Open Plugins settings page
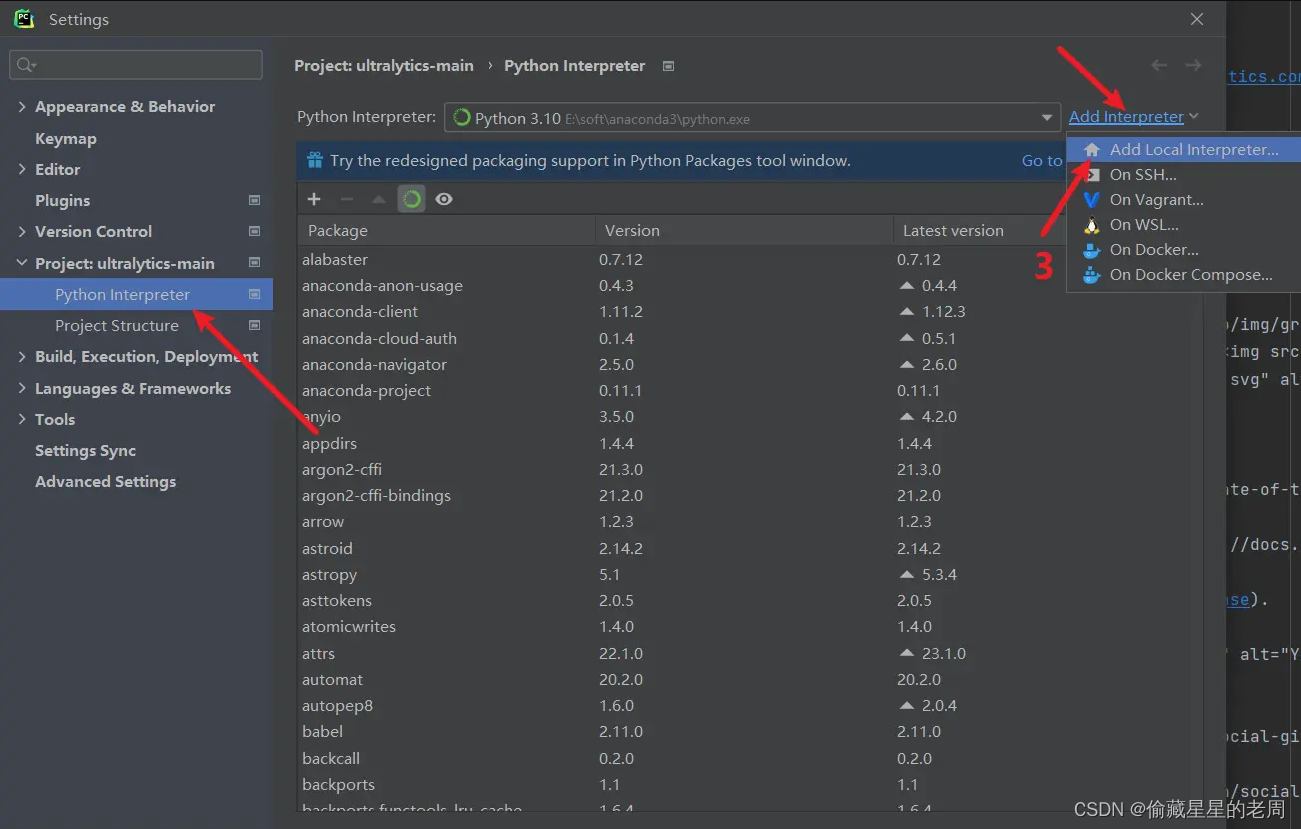Screen dimensions: 1301x829 click(62, 200)
